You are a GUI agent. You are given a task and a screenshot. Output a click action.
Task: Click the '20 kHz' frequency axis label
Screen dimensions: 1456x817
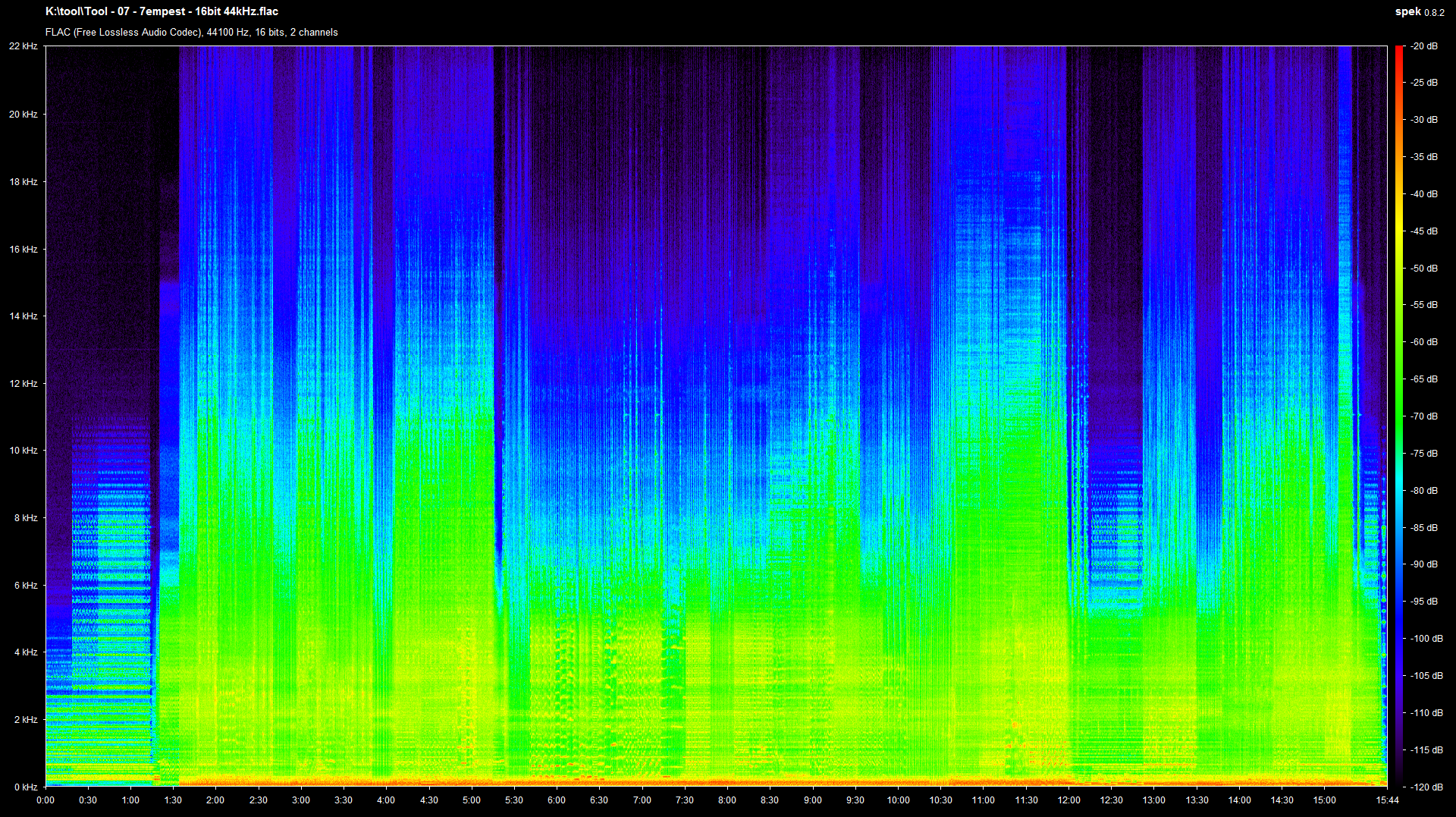[23, 115]
